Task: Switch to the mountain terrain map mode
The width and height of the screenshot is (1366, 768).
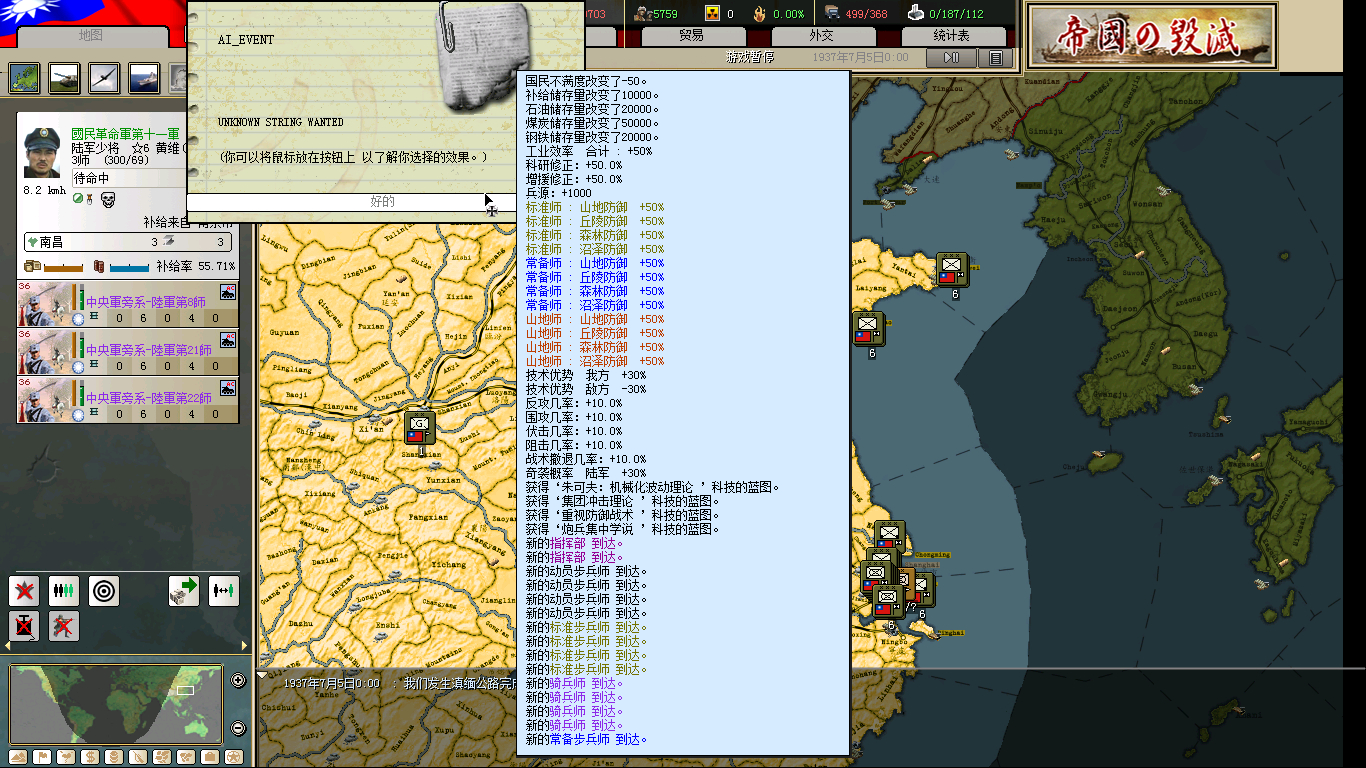Action: 18,757
